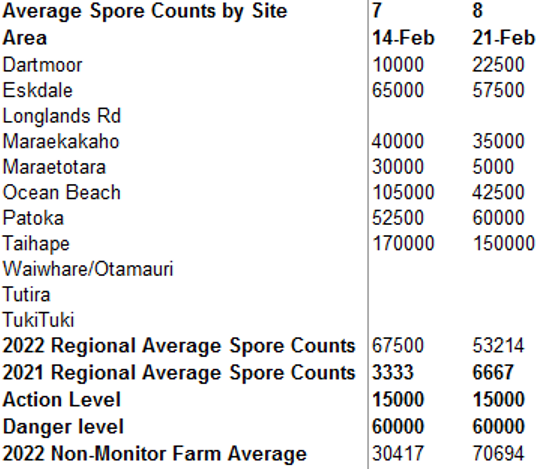Click the empty Tutira 21-Feb cell
The width and height of the screenshot is (547, 469).
click(x=508, y=295)
